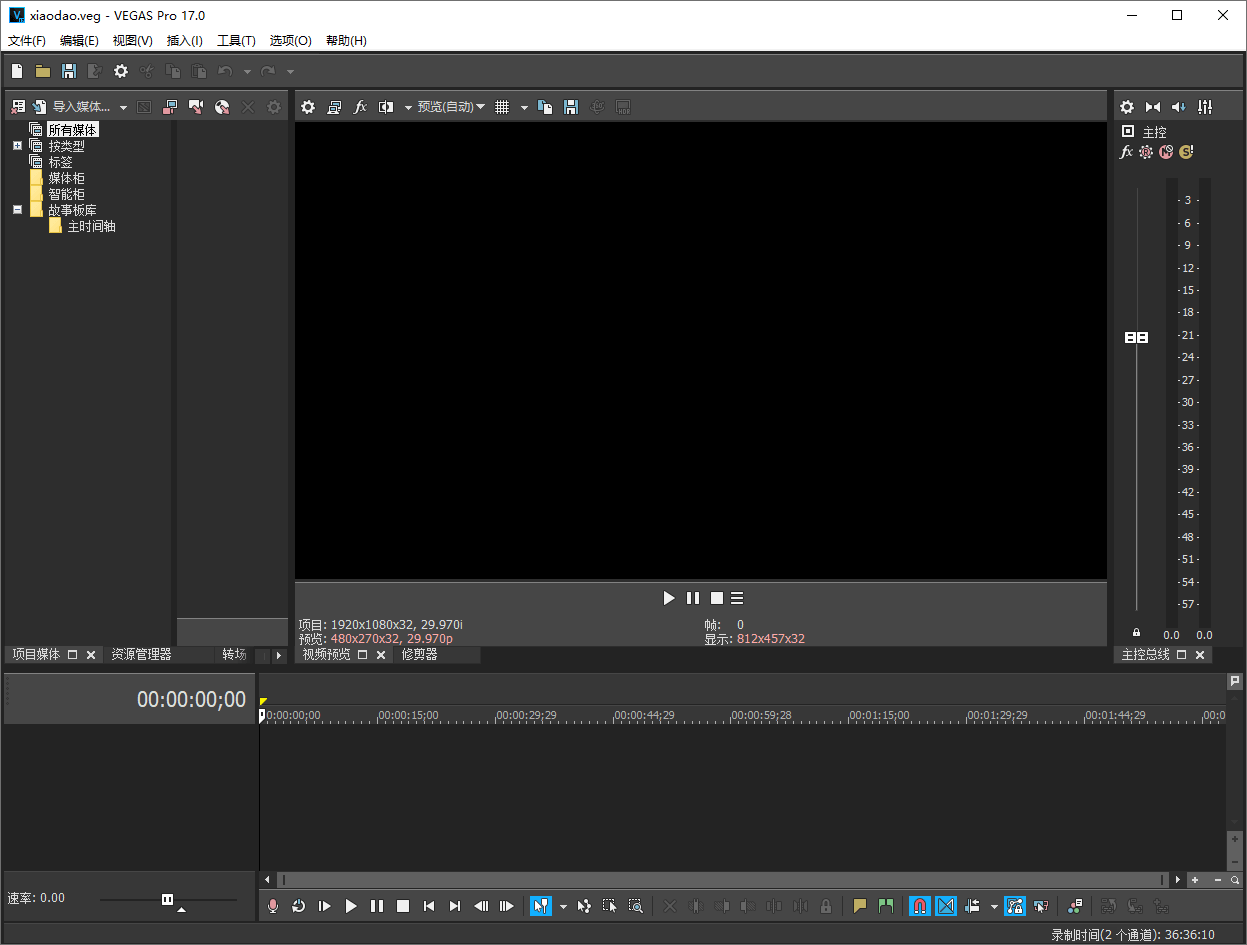This screenshot has height=945, width=1247.
Task: Toggle master bus solo button
Action: point(1186,152)
